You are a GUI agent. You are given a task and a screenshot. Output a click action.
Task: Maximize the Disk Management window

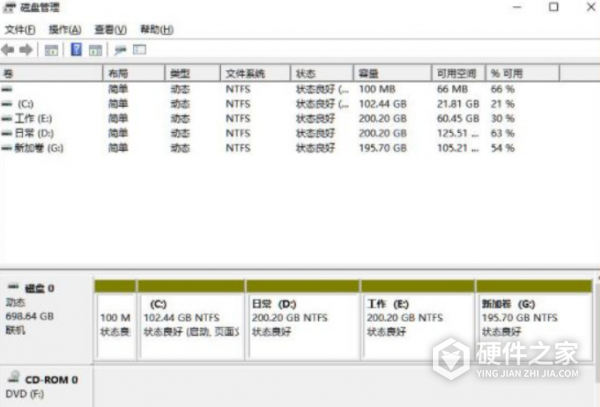tap(553, 7)
